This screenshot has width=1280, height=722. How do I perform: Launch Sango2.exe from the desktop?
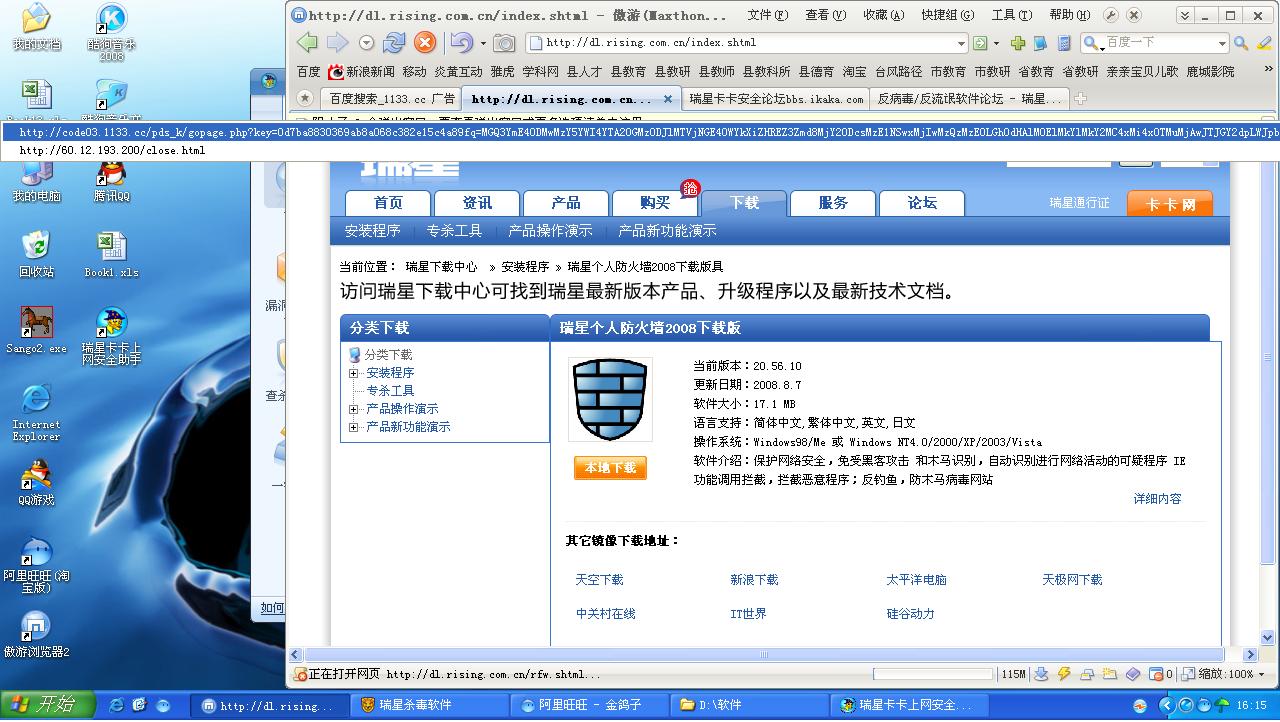click(36, 330)
